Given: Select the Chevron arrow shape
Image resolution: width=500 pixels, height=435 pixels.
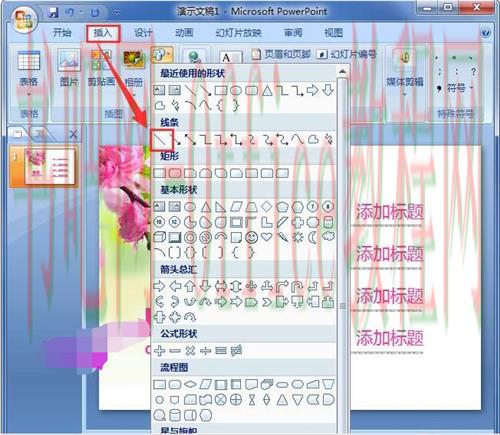Looking at the screenshot, I should point(267,302).
